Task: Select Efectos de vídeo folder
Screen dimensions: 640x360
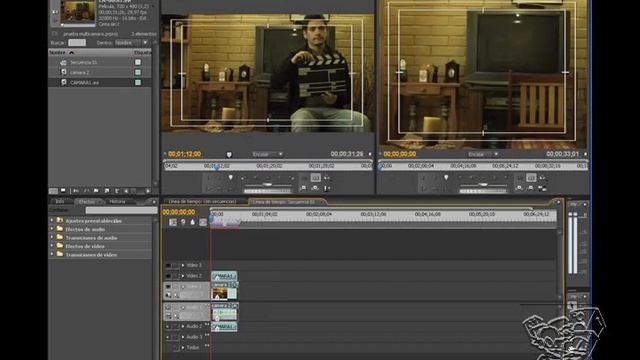Action: coord(85,246)
